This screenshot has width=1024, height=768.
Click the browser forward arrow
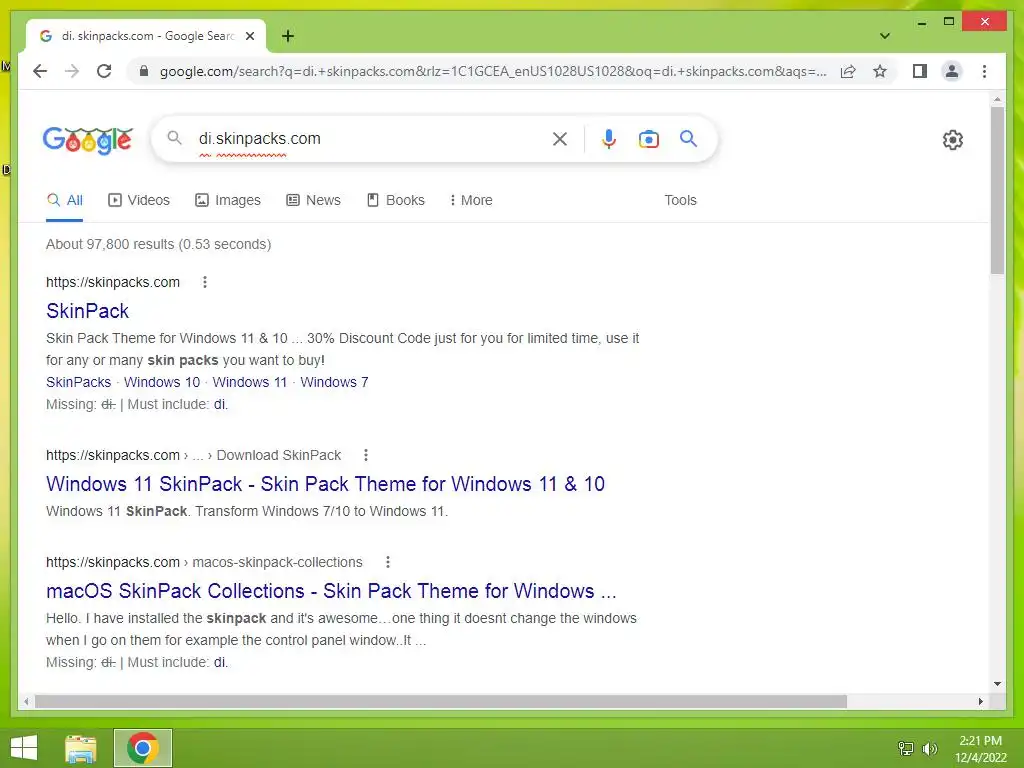72,71
